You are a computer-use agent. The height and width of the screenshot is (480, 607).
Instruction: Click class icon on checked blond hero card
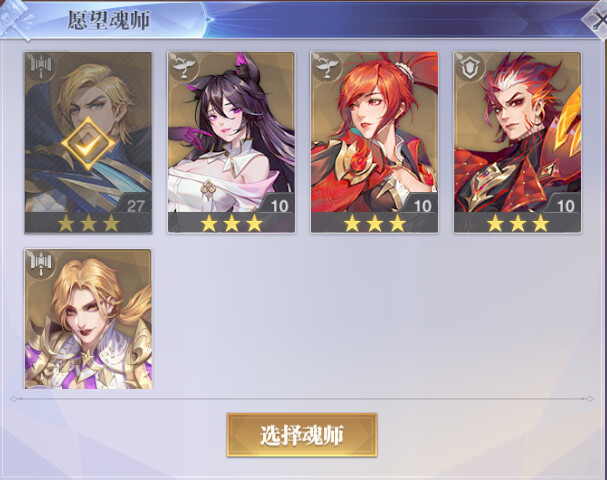click(41, 67)
